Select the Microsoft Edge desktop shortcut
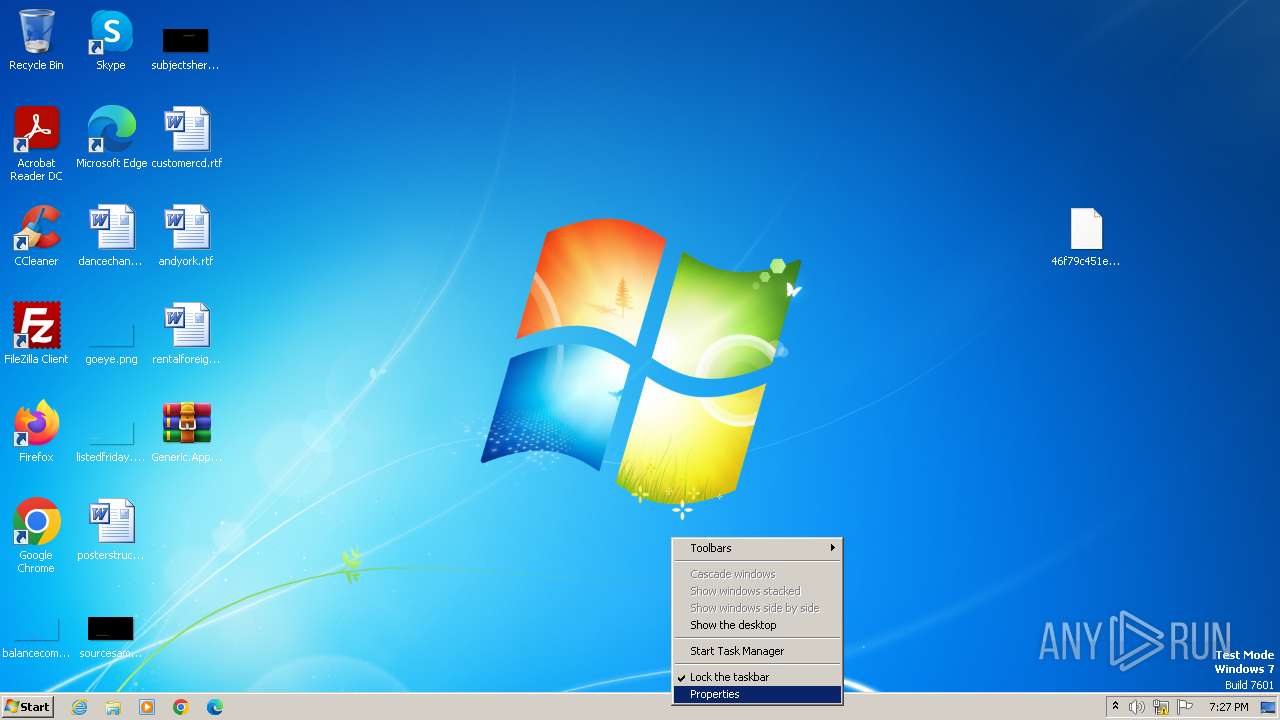The image size is (1280, 720). coord(111,137)
